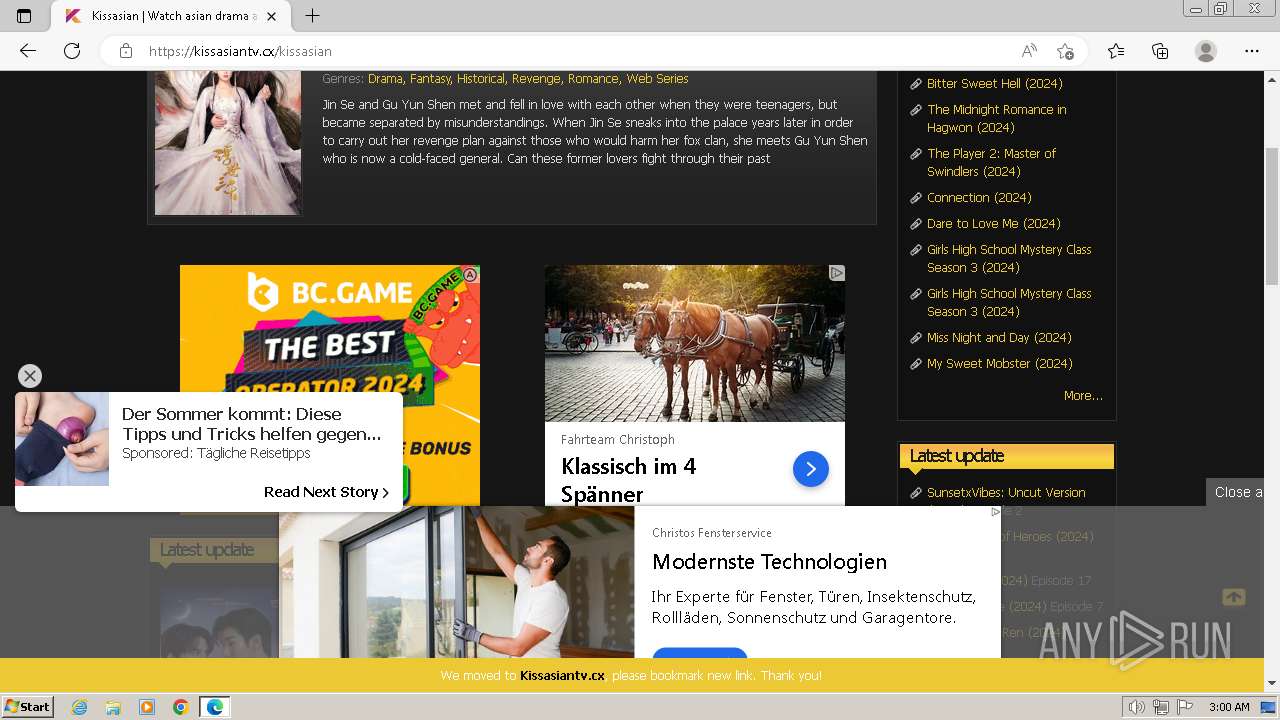Click the onion thumbnail in popup
Image resolution: width=1280 pixels, height=720 pixels.
click(62, 438)
